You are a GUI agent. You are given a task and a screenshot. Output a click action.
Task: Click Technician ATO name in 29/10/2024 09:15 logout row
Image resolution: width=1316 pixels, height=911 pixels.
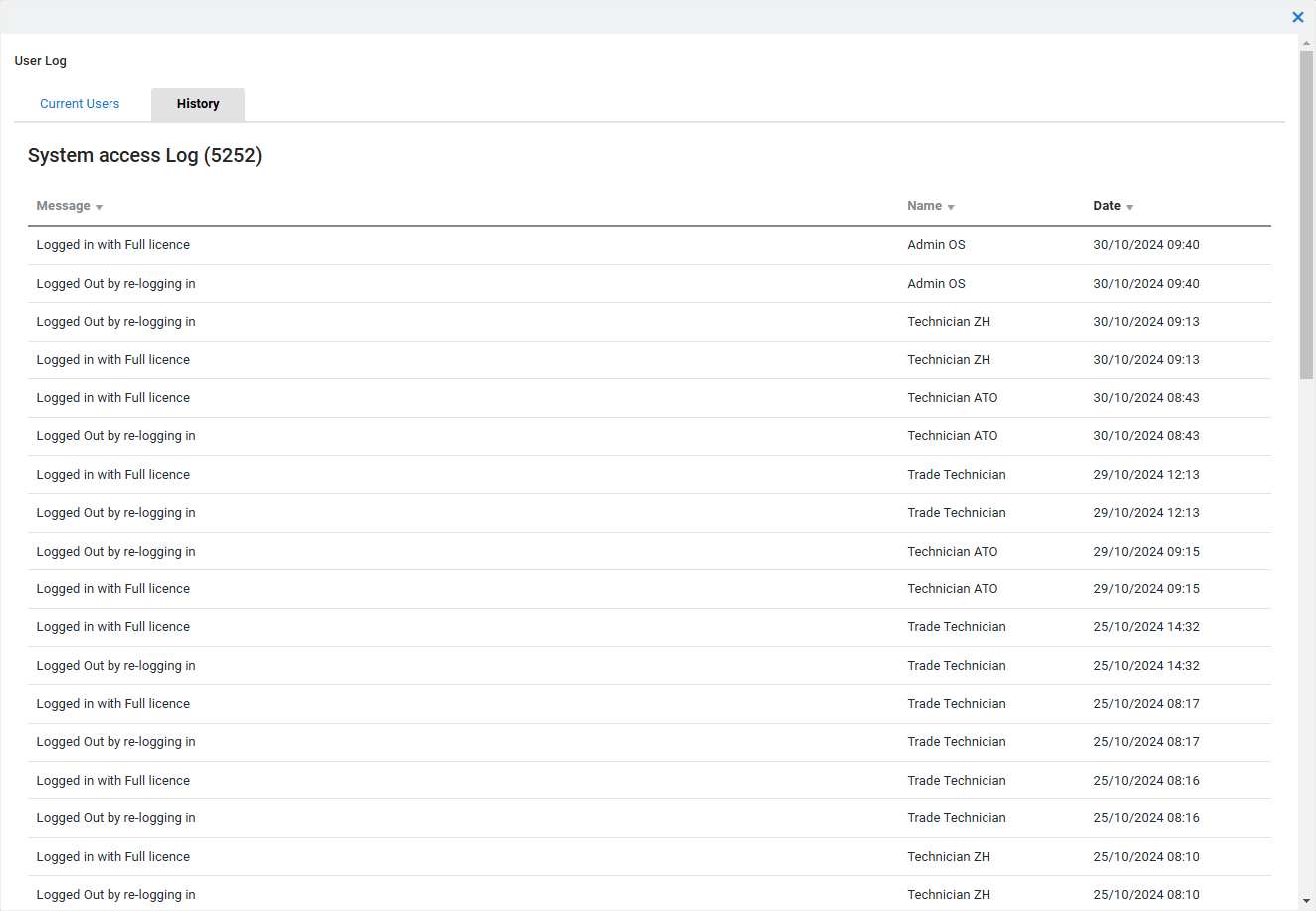(x=952, y=552)
